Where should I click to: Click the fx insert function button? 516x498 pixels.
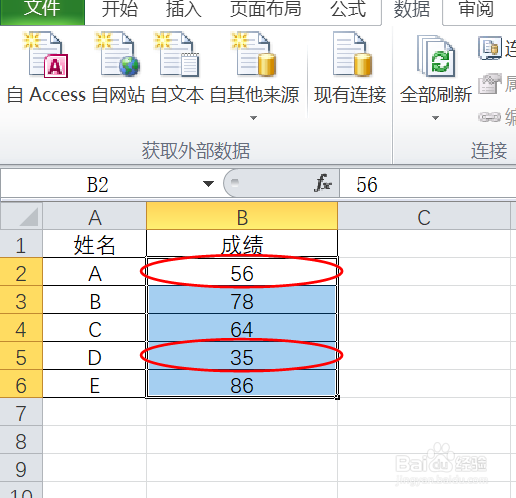[x=323, y=183]
